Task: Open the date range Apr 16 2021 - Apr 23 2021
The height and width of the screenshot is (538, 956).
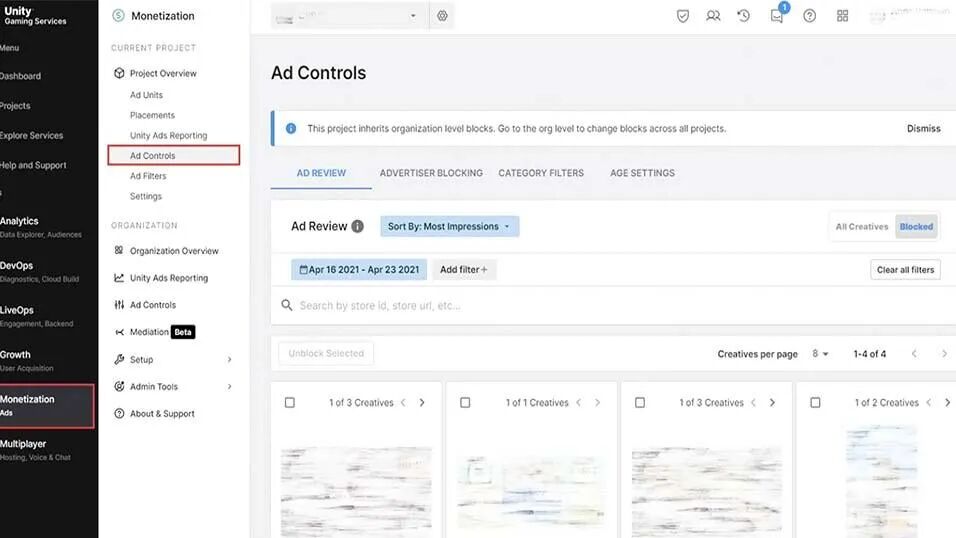Action: pos(359,270)
